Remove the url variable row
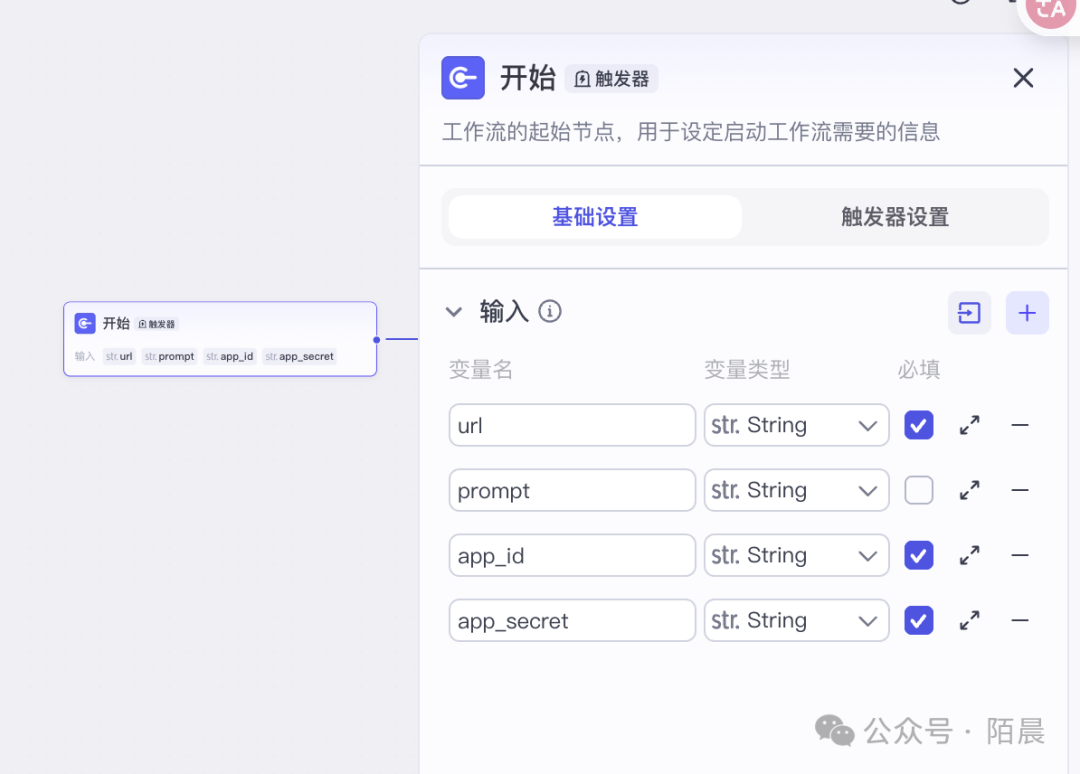This screenshot has height=774, width=1080. tap(1020, 425)
